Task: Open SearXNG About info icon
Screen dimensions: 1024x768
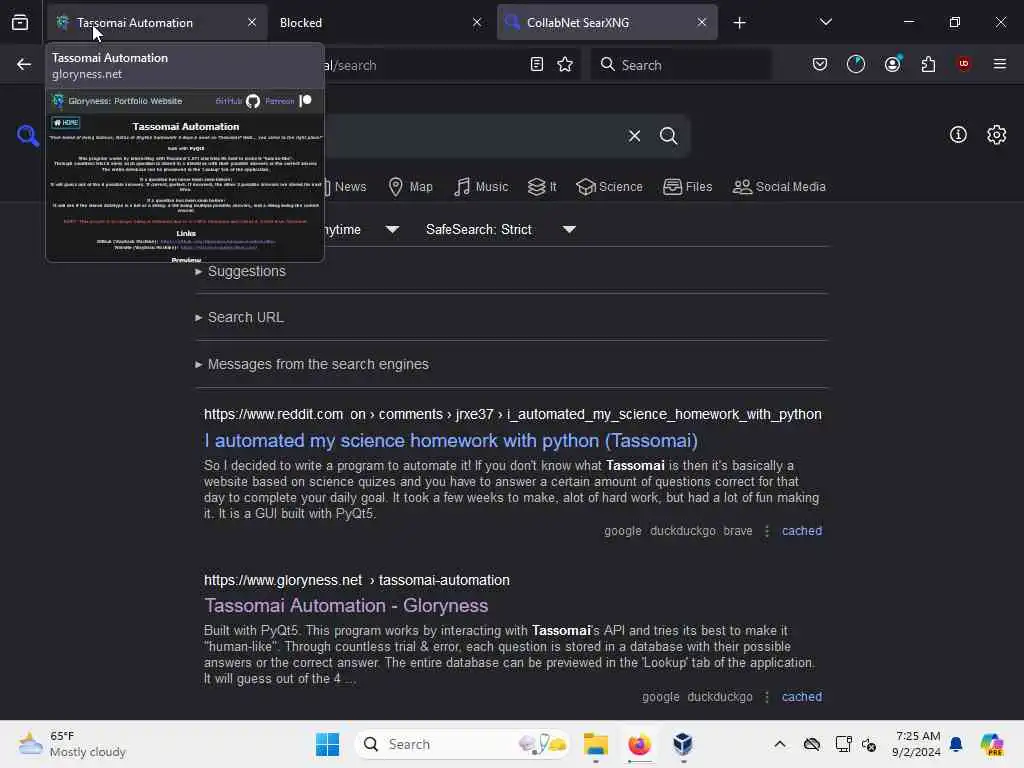Action: (x=958, y=135)
